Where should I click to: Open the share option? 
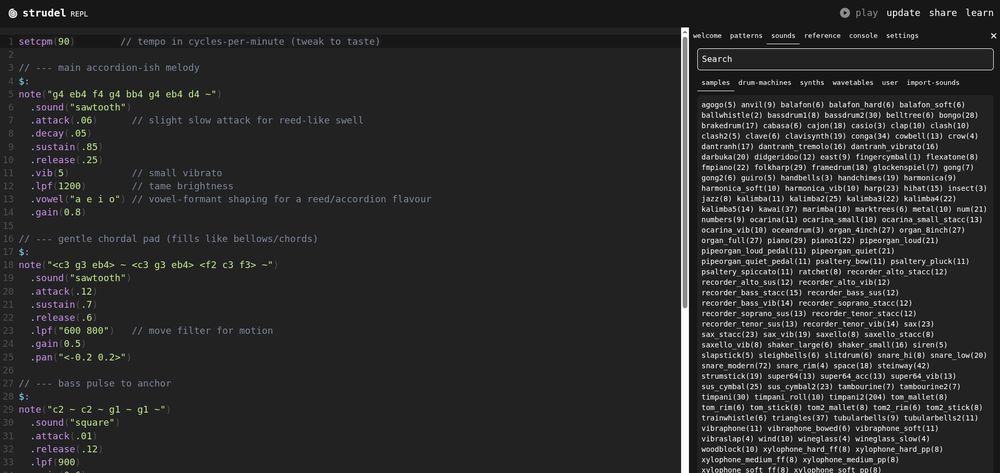[x=943, y=13]
